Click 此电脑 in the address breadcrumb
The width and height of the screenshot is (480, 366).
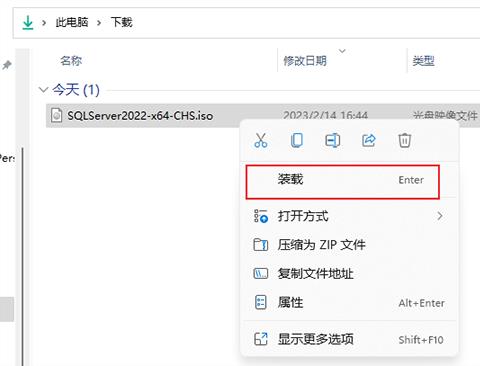[x=72, y=22]
